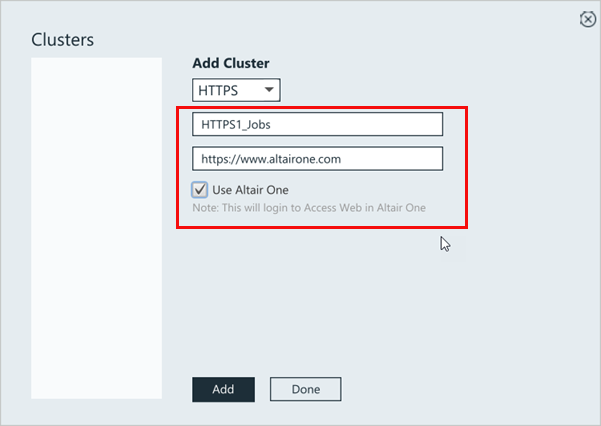Click the dropdown arrow beside HTTPS
Image resolution: width=601 pixels, height=426 pixels.
coord(268,91)
